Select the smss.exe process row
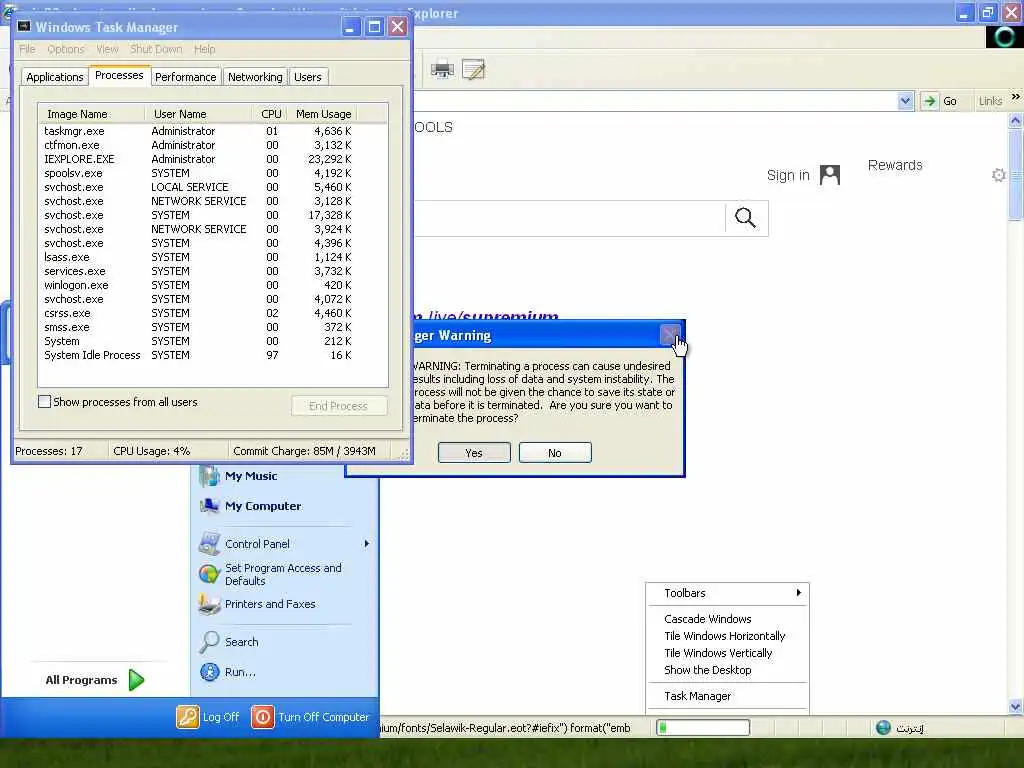 pyautogui.click(x=197, y=327)
